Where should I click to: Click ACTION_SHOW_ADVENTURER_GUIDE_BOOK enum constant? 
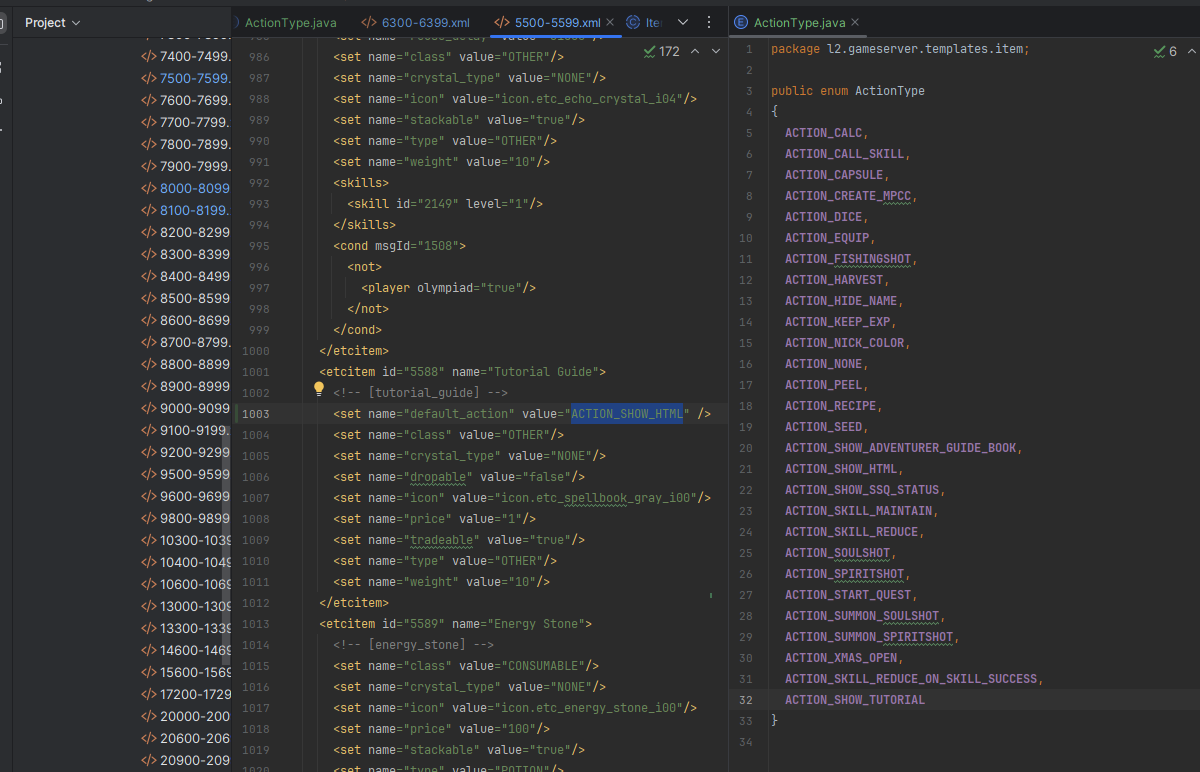903,447
